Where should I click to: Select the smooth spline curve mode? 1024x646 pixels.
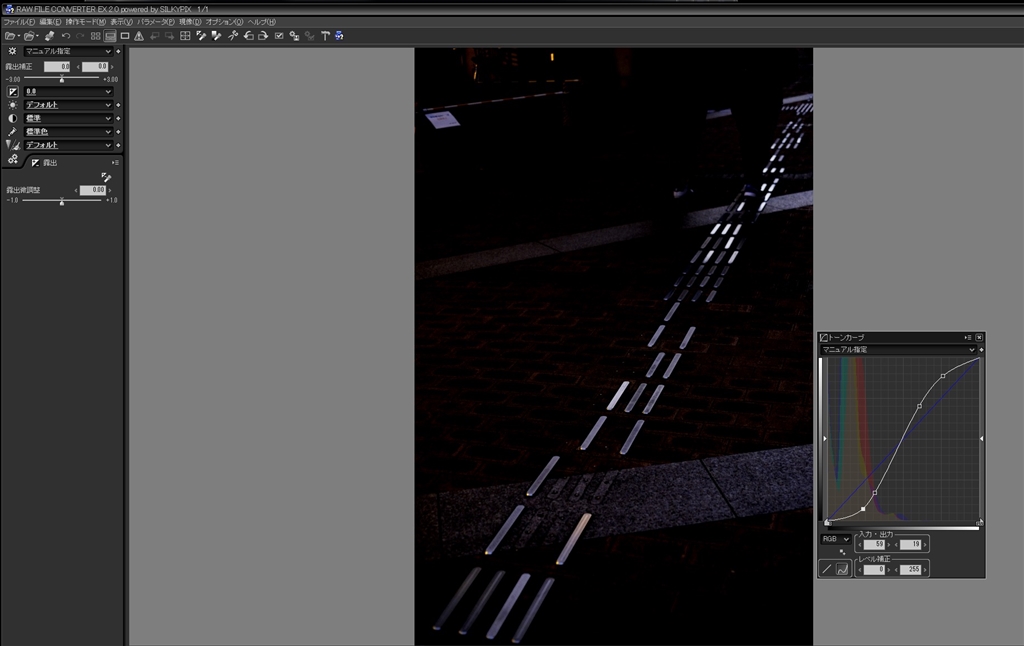point(842,569)
